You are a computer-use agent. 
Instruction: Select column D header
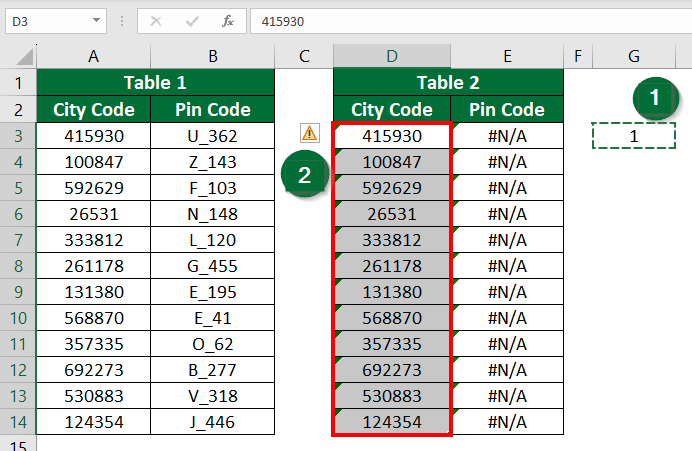(392, 56)
